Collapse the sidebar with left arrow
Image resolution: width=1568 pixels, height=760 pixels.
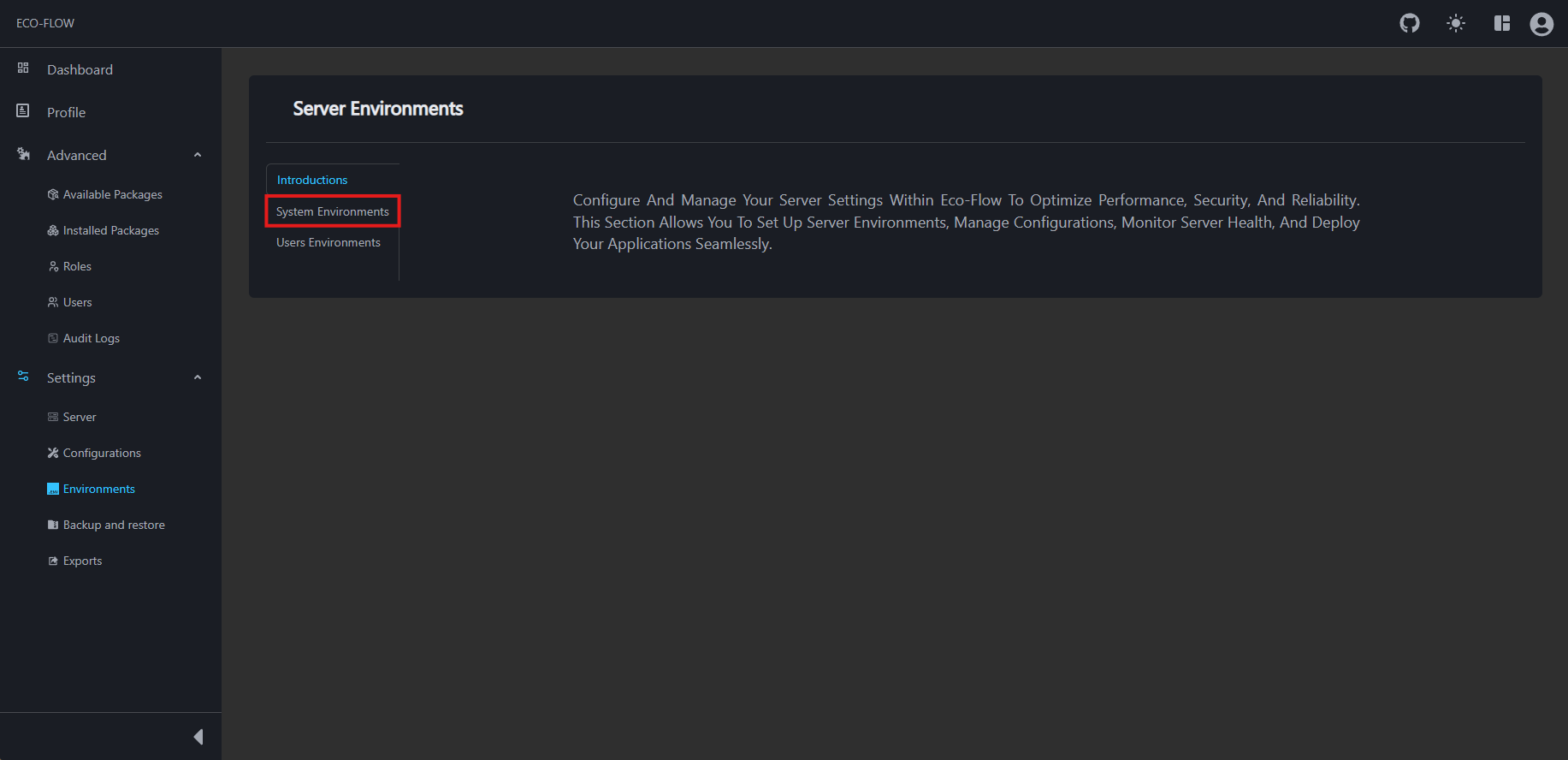click(198, 737)
